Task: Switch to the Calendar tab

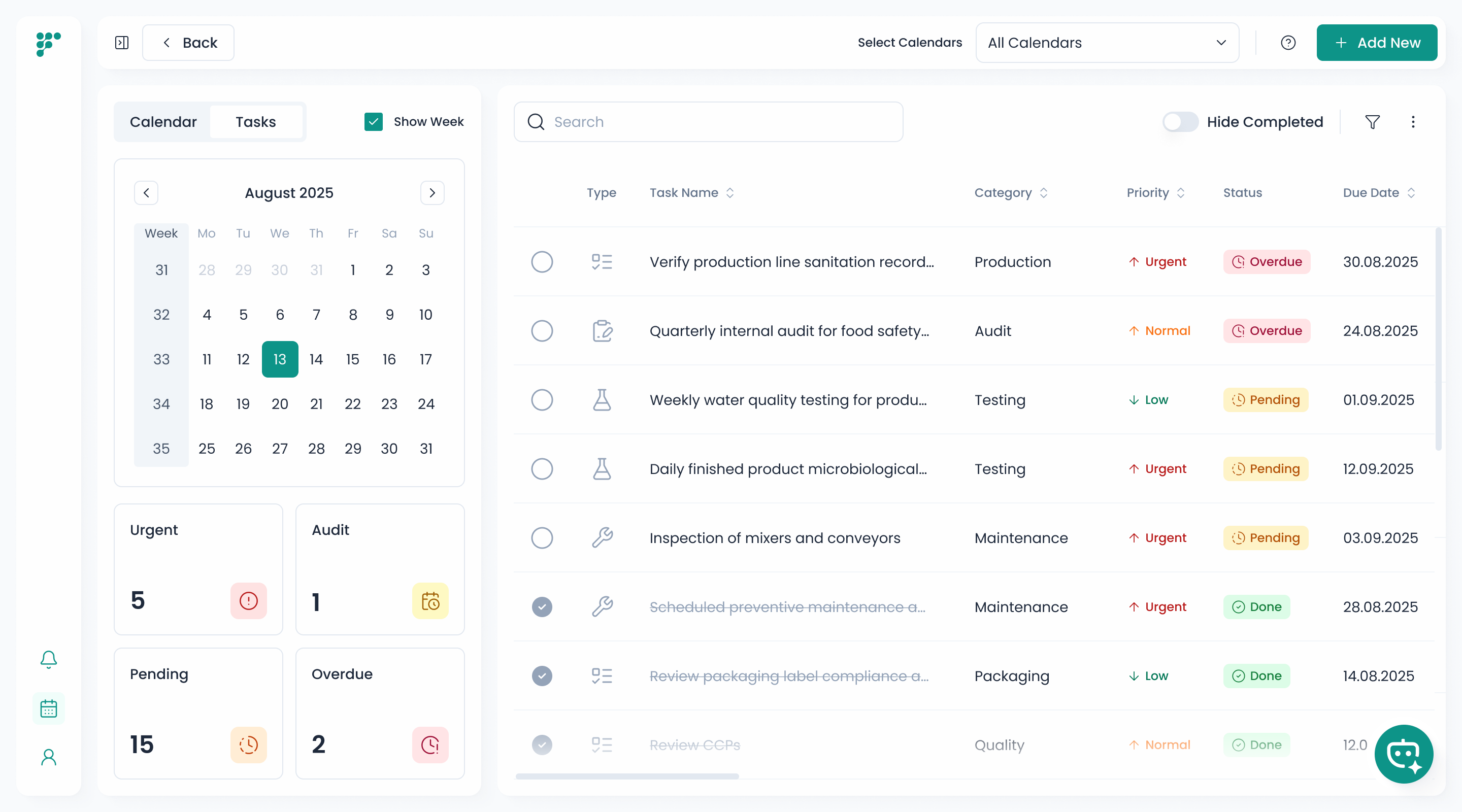Action: tap(163, 121)
